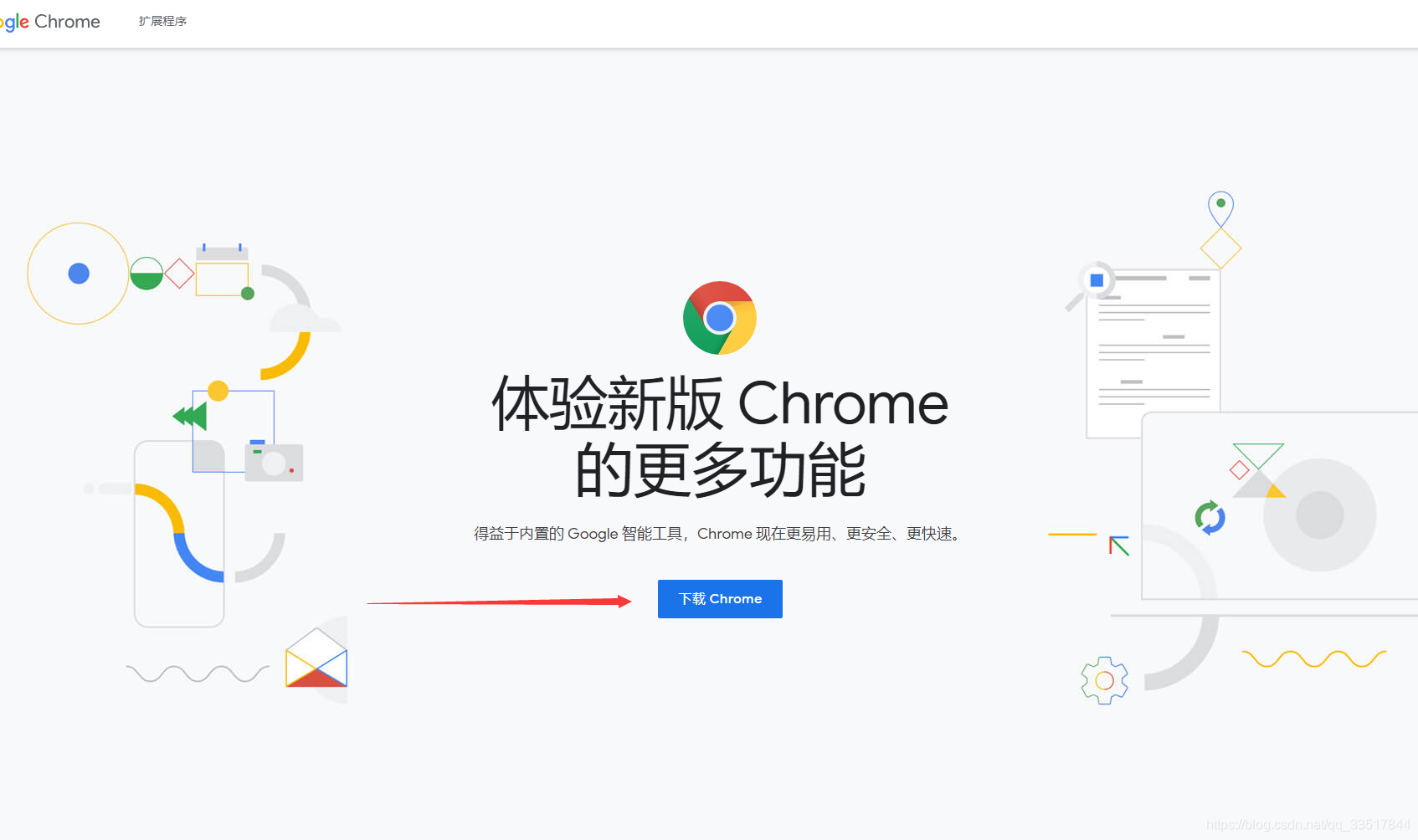Click the large Chrome logo icon
The height and width of the screenshot is (840, 1418).
click(720, 318)
